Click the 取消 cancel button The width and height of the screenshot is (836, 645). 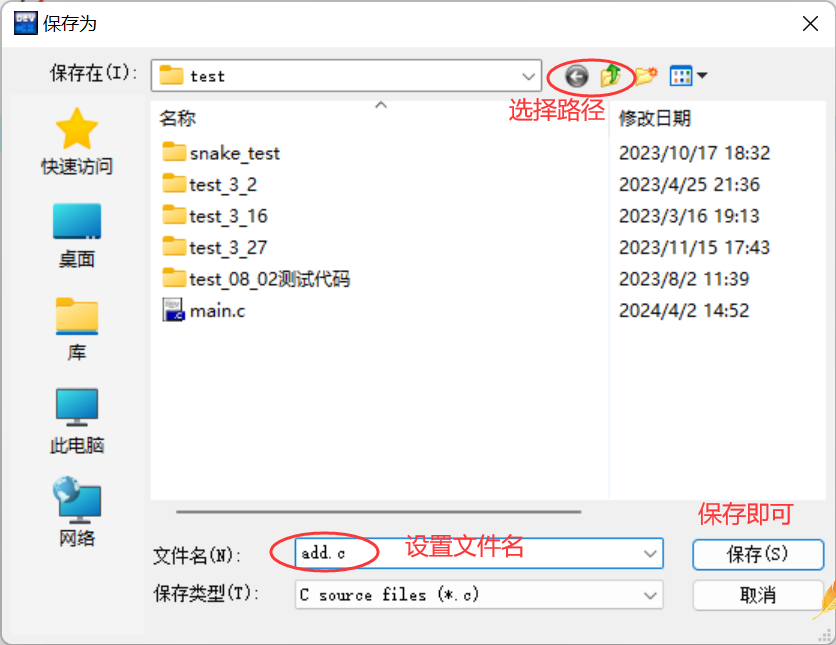tap(758, 595)
